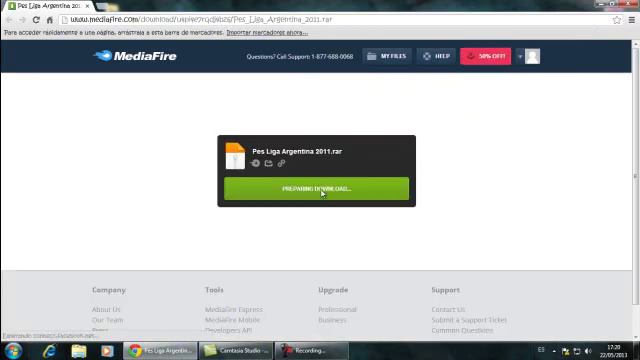640x360 pixels.
Task: Select the Pes Liga Argentina browser tab
Action: pos(48,6)
